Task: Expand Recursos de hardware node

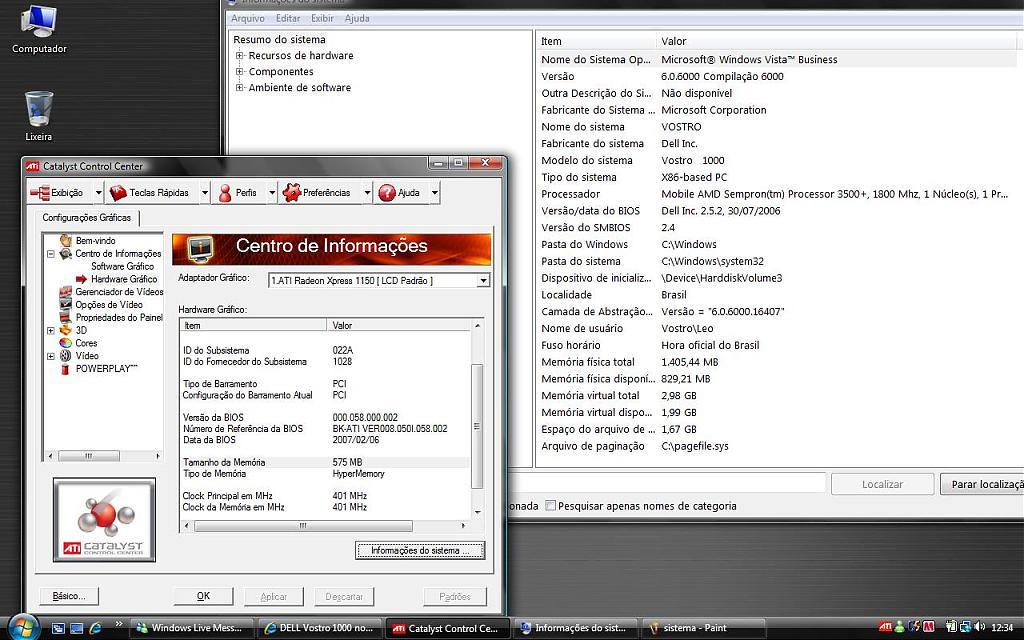Action: coord(240,56)
